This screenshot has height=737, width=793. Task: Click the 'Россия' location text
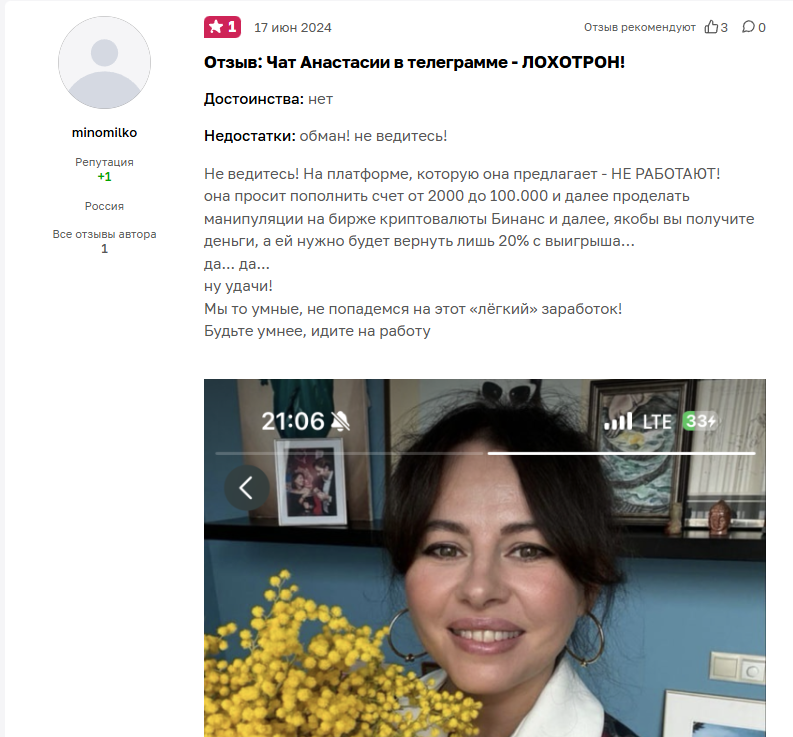click(x=104, y=206)
